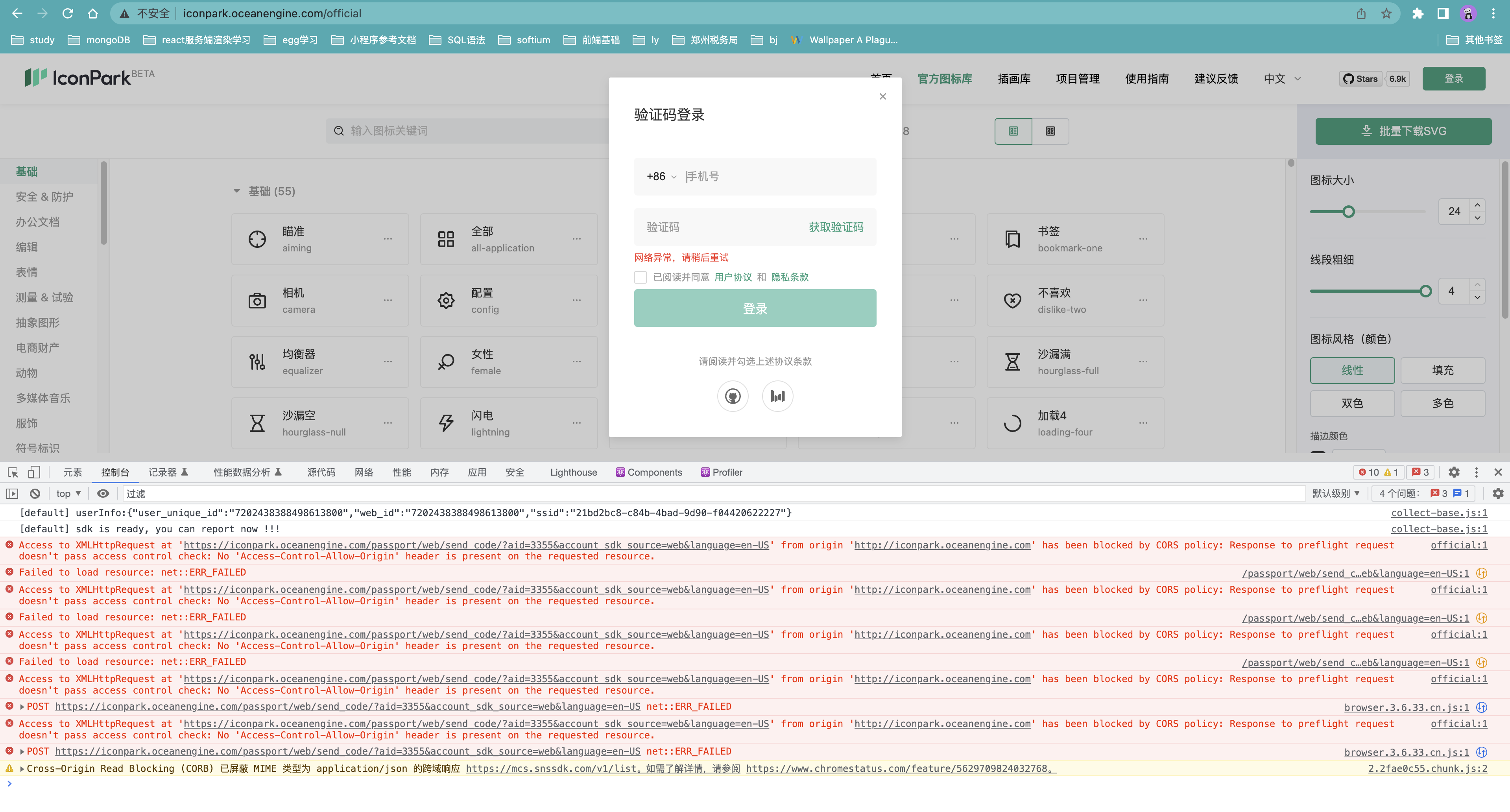Check the user agreement checkbox
The height and width of the screenshot is (812, 1510).
tap(640, 277)
